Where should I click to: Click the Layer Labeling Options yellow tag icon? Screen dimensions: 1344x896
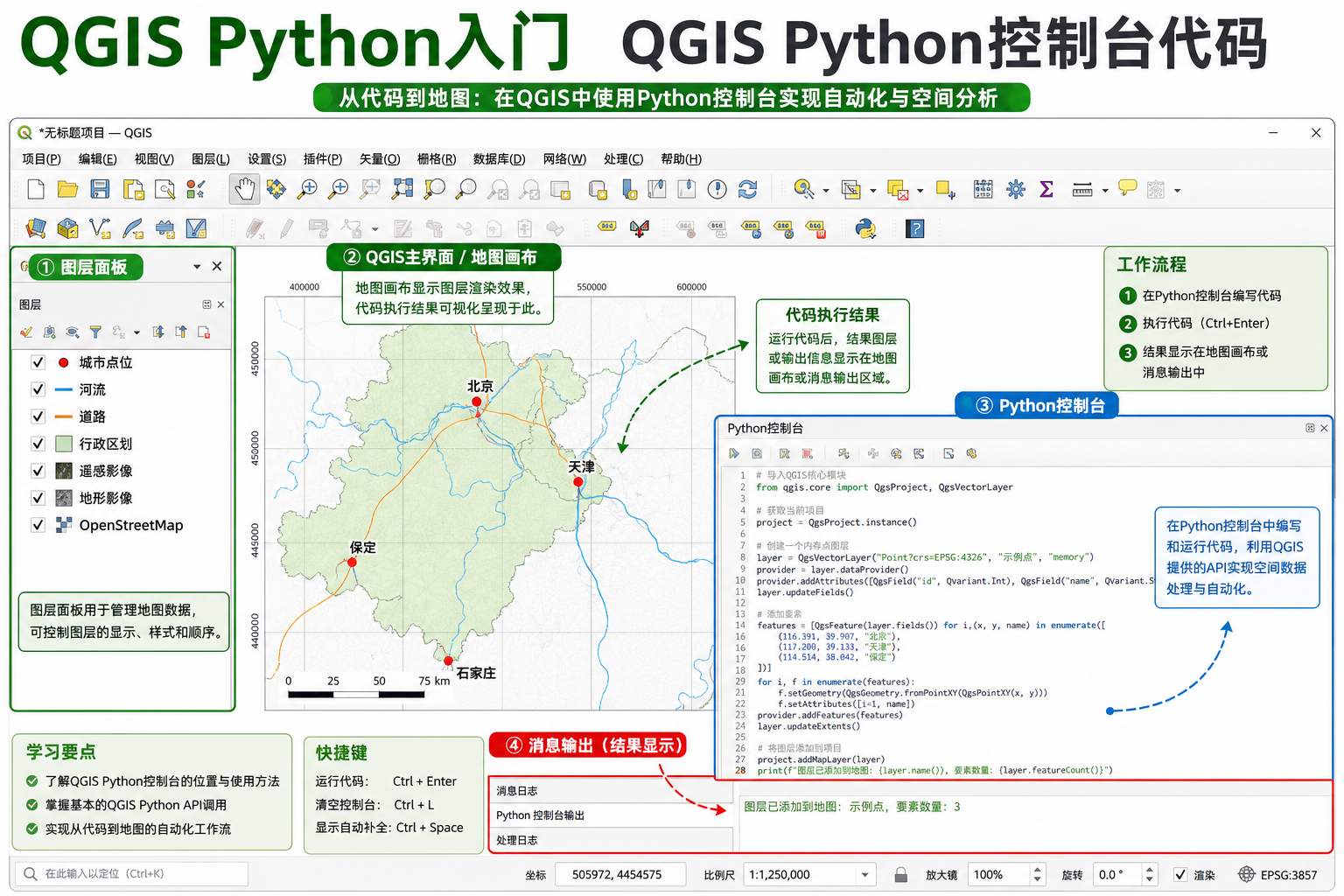coord(606,227)
